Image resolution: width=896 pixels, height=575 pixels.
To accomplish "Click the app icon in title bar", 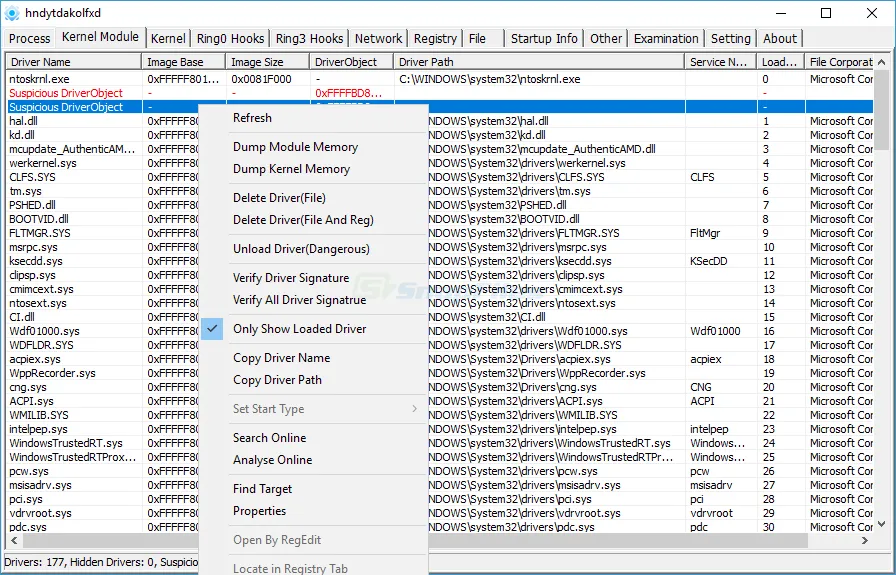I will click(x=12, y=13).
